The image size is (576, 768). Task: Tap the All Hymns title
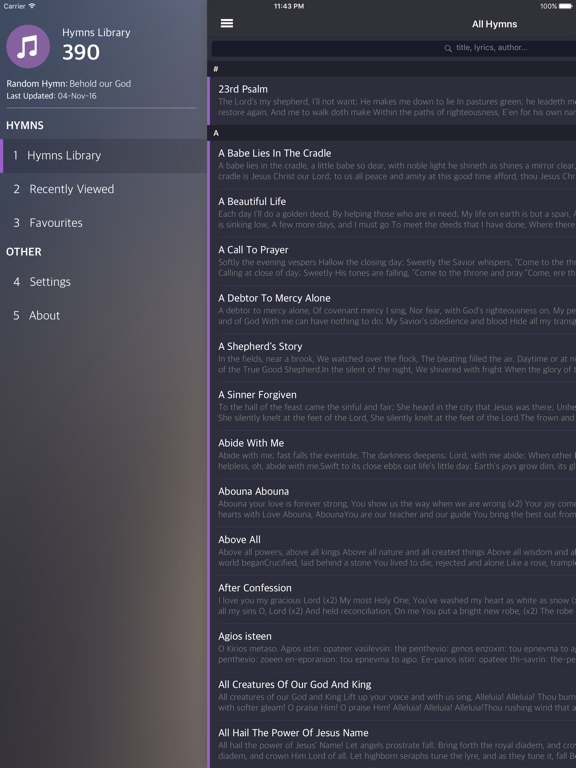494,24
